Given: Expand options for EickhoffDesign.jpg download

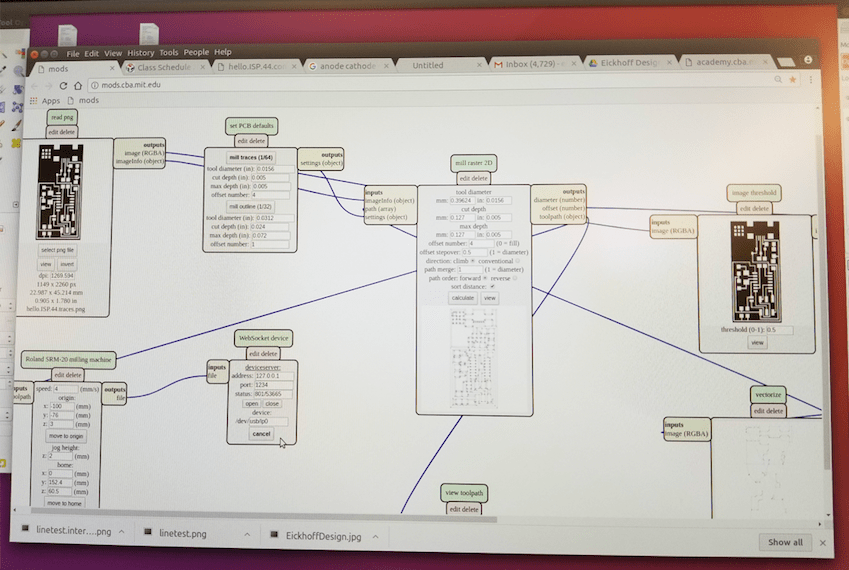Looking at the screenshot, I should (375, 537).
